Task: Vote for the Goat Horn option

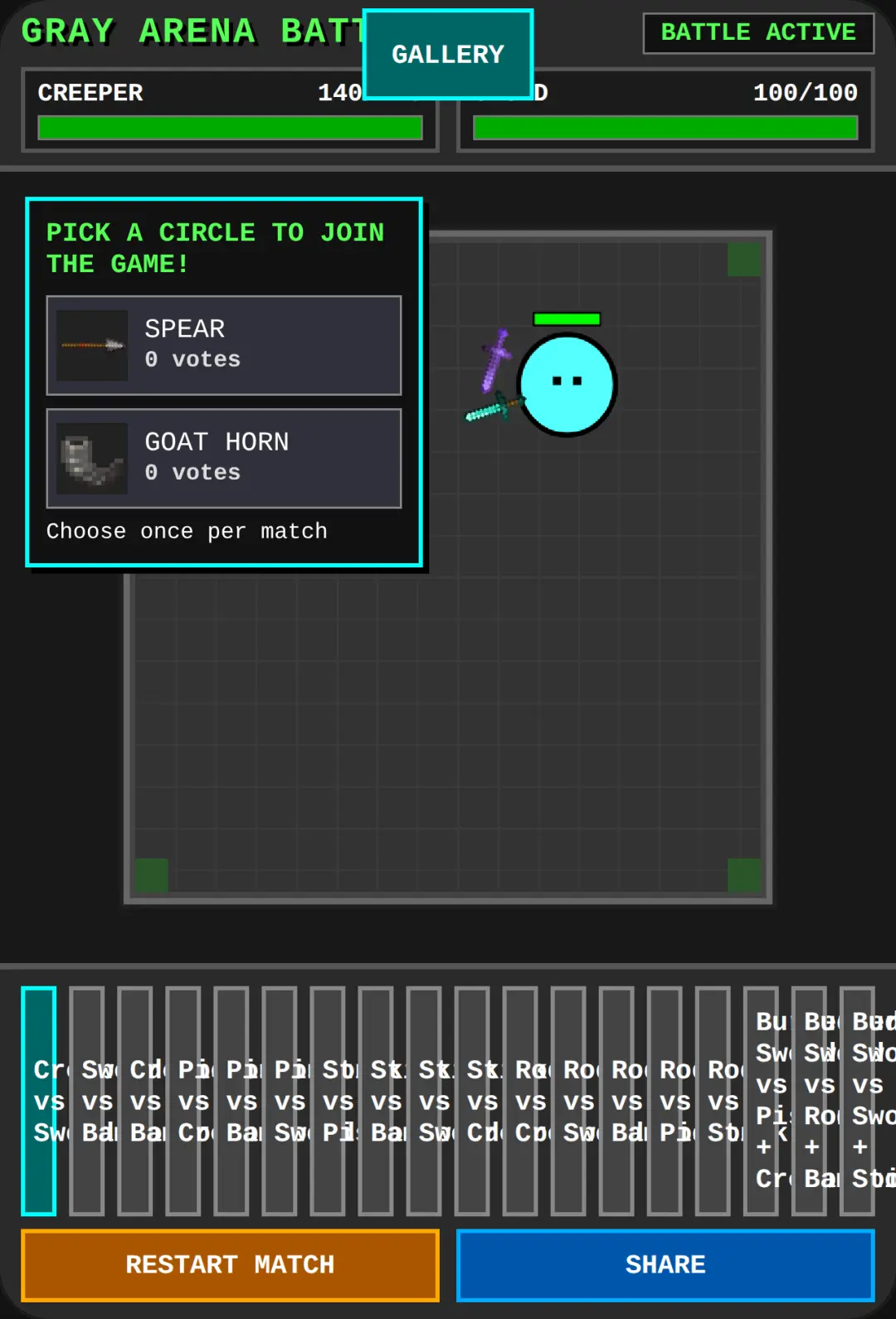Action: tap(224, 458)
